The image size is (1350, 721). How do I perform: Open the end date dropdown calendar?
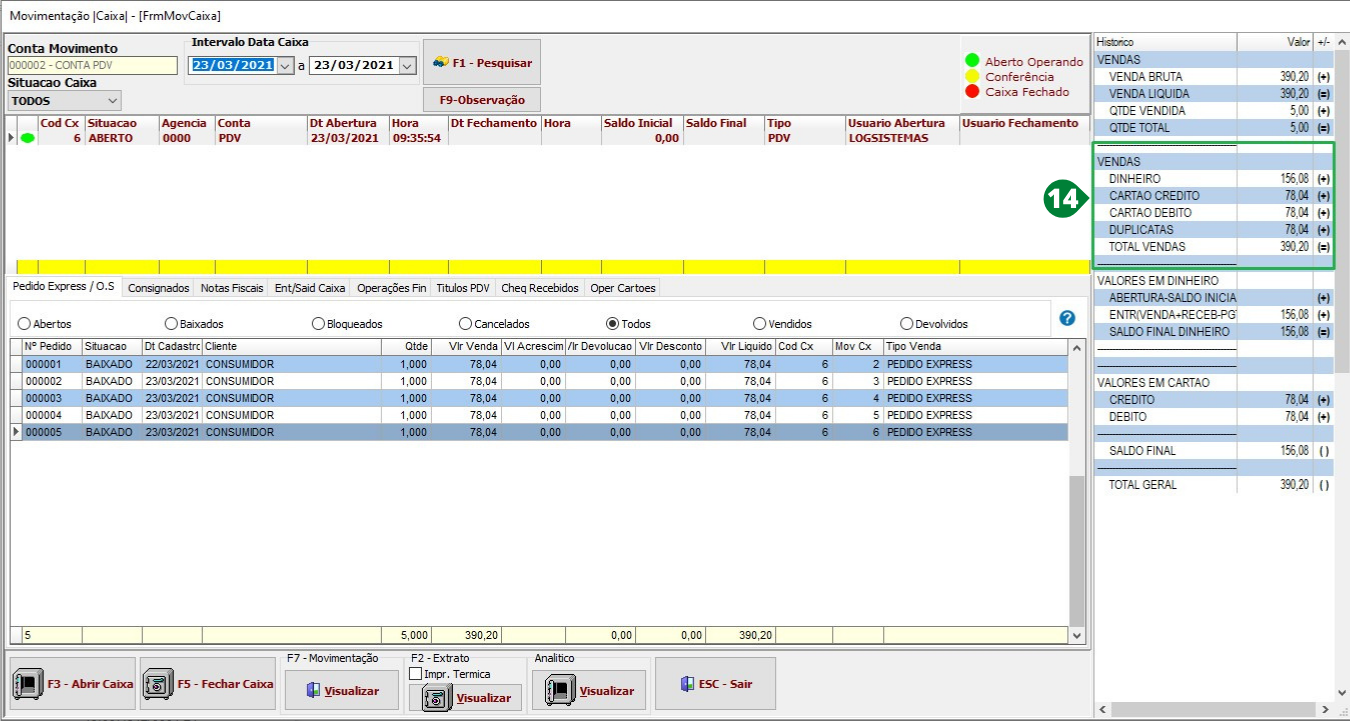[x=406, y=65]
